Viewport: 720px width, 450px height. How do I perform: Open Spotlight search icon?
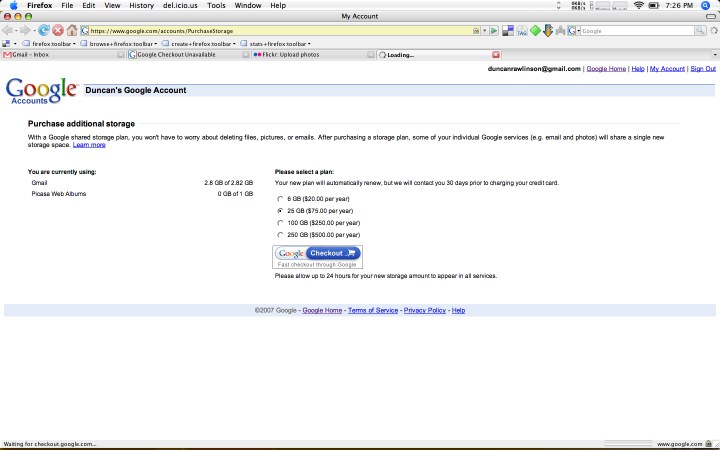click(705, 6)
